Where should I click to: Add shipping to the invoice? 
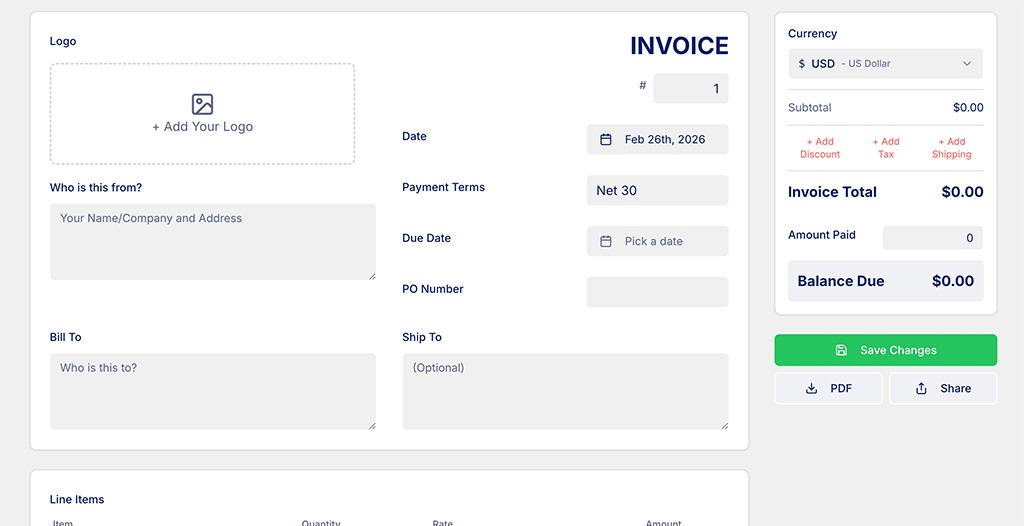pos(952,148)
